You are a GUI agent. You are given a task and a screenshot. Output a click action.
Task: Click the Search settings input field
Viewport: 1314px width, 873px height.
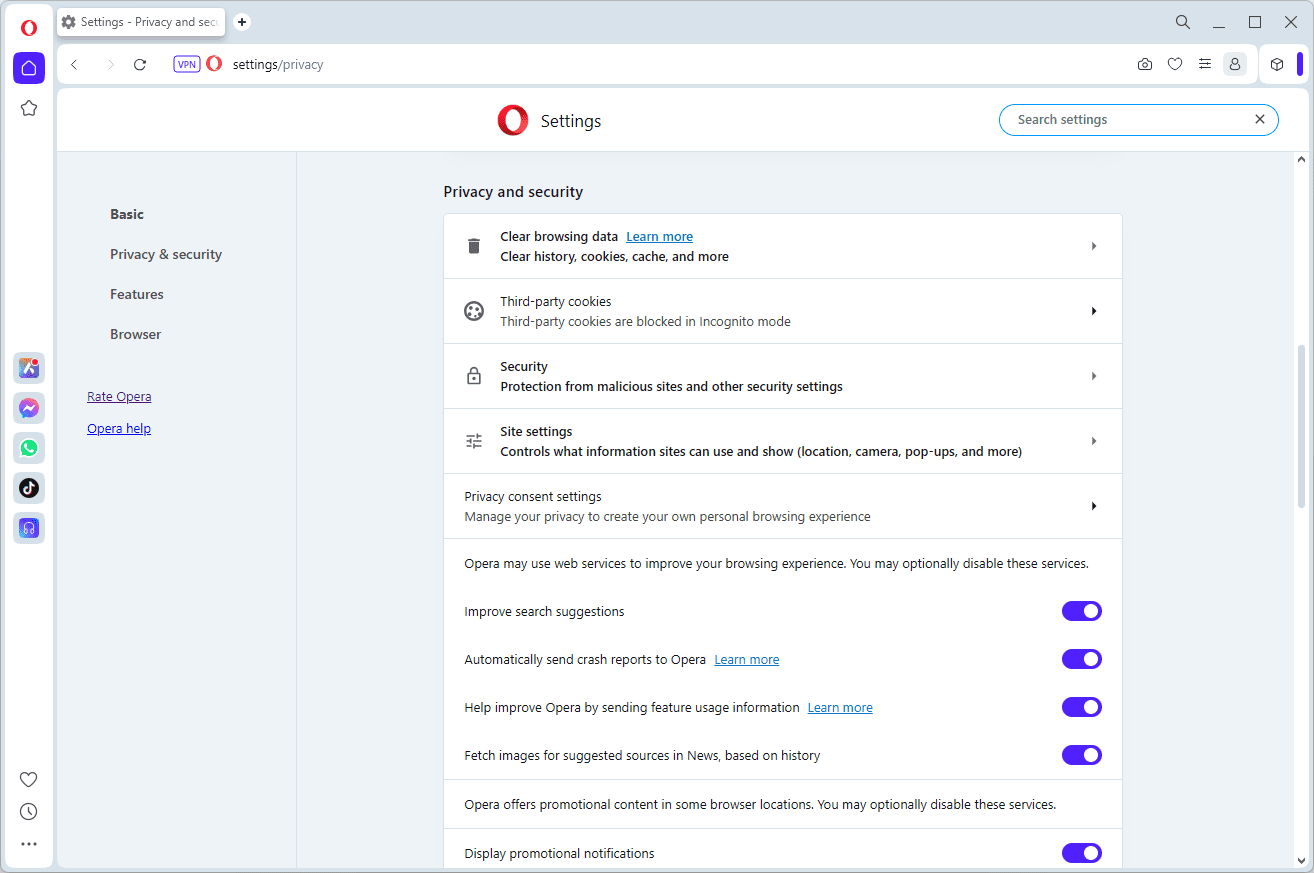(x=1130, y=120)
